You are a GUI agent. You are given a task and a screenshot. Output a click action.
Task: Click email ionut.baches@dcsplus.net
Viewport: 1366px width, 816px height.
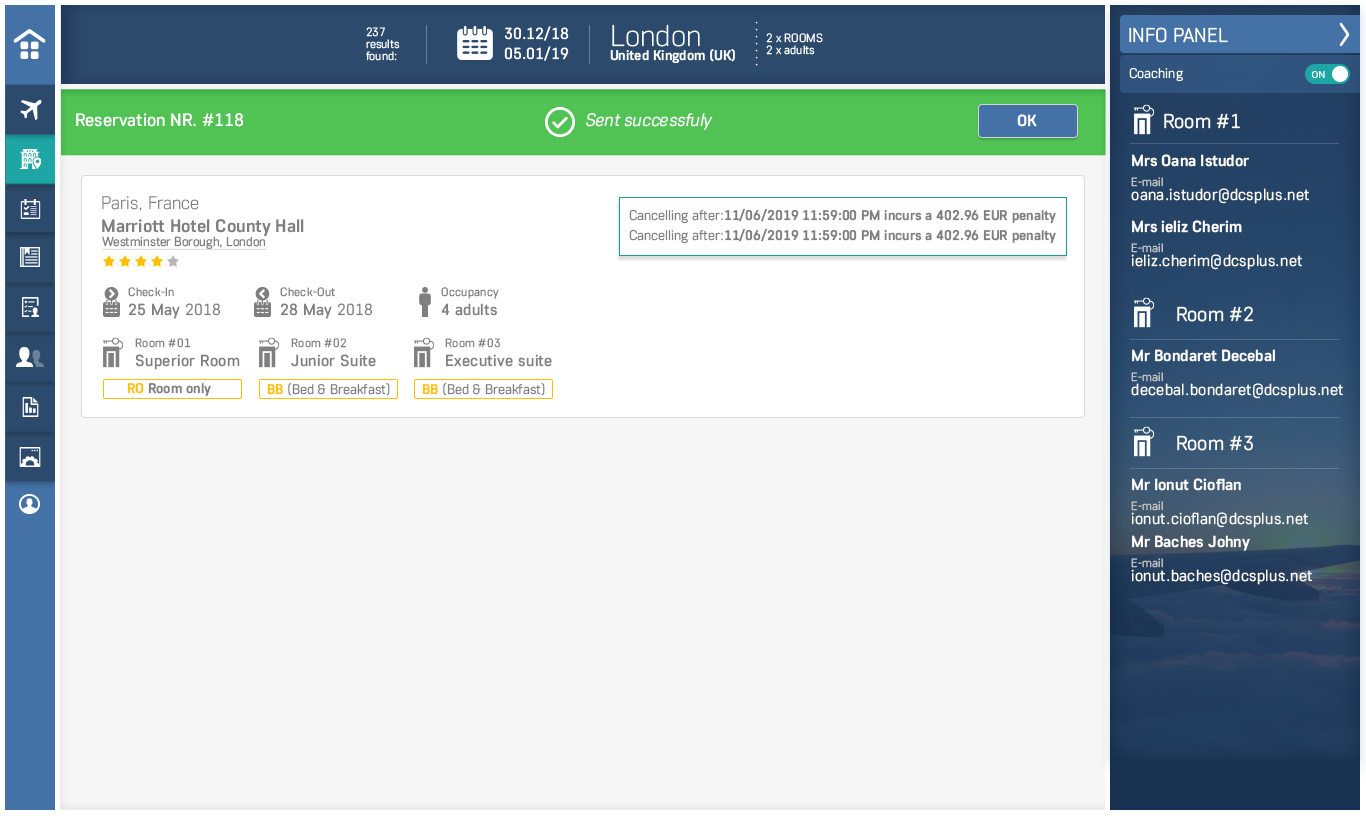[x=1222, y=576]
